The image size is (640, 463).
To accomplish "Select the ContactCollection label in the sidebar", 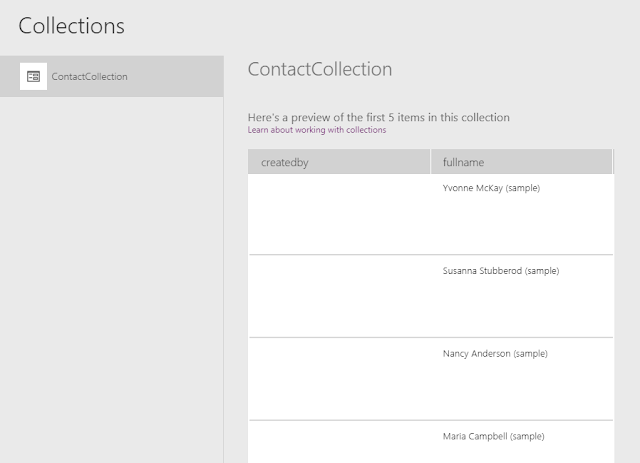I will point(89,76).
